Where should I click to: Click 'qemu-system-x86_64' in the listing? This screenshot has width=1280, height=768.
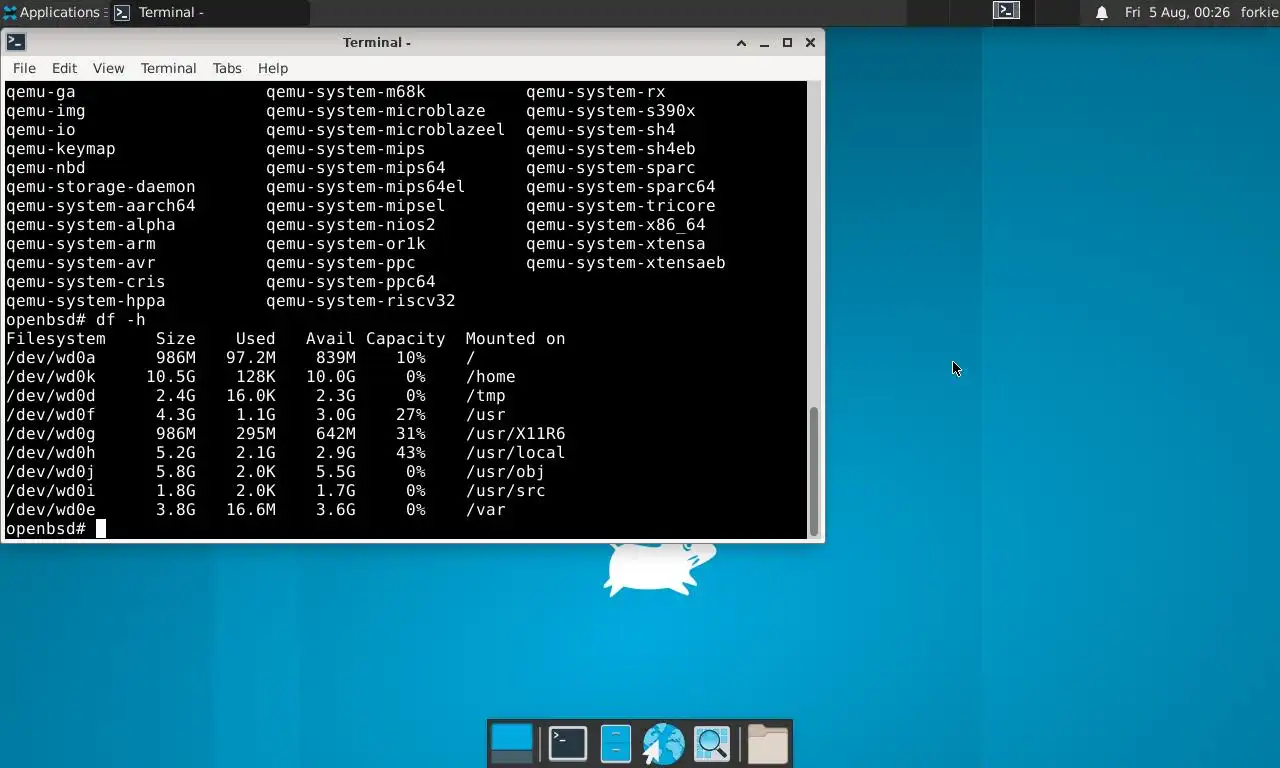[x=616, y=225]
